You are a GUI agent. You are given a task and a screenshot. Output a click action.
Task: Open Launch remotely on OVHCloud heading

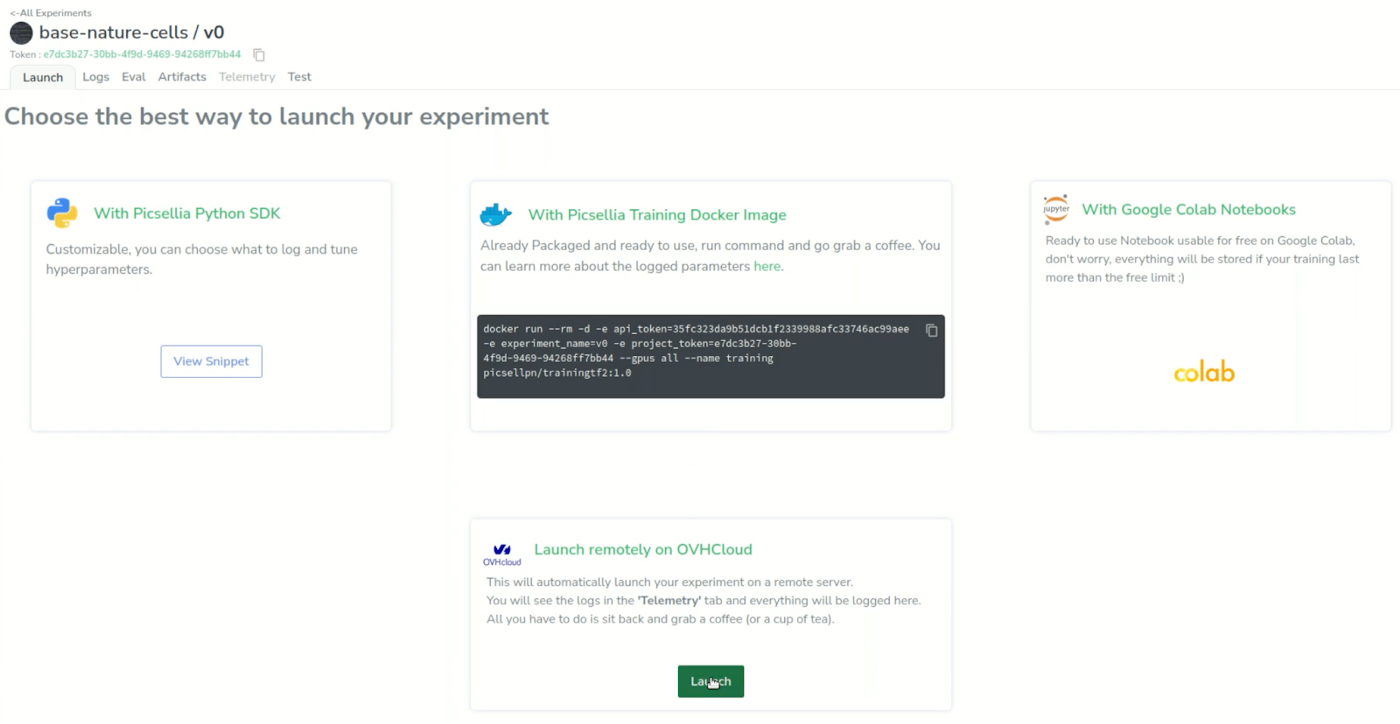coord(643,549)
